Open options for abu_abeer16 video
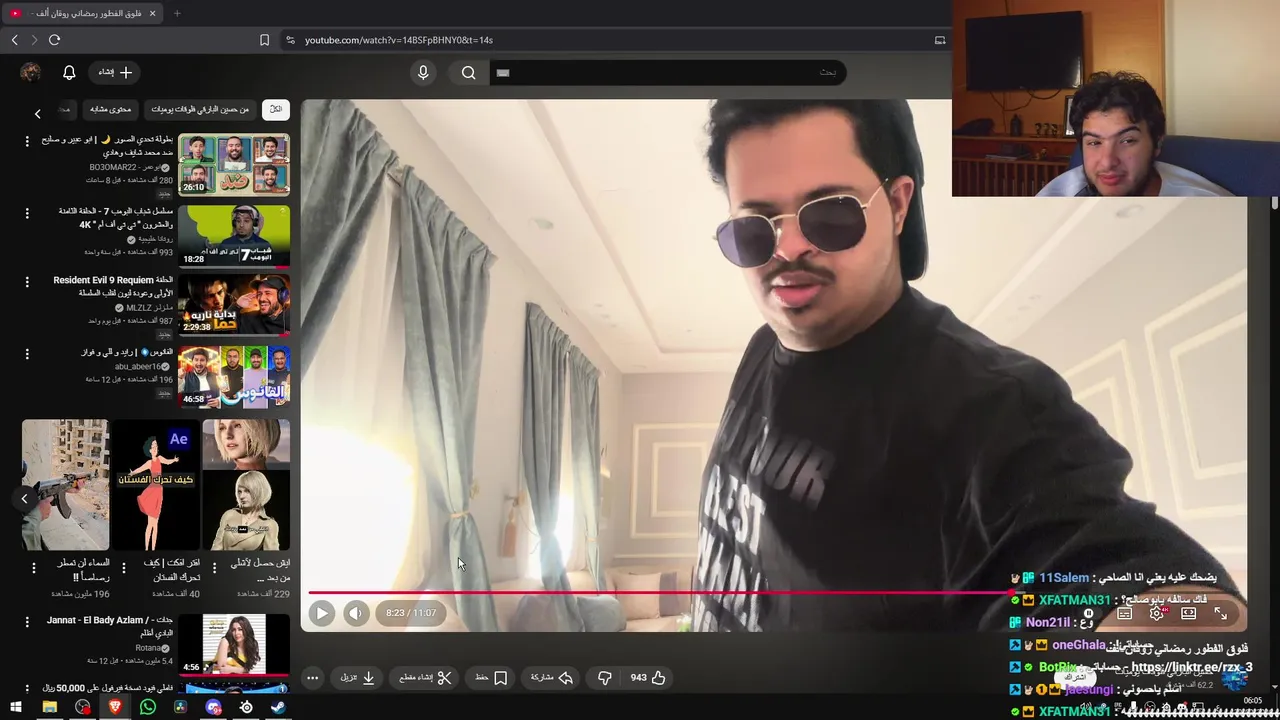The image size is (1280, 720). 27,353
